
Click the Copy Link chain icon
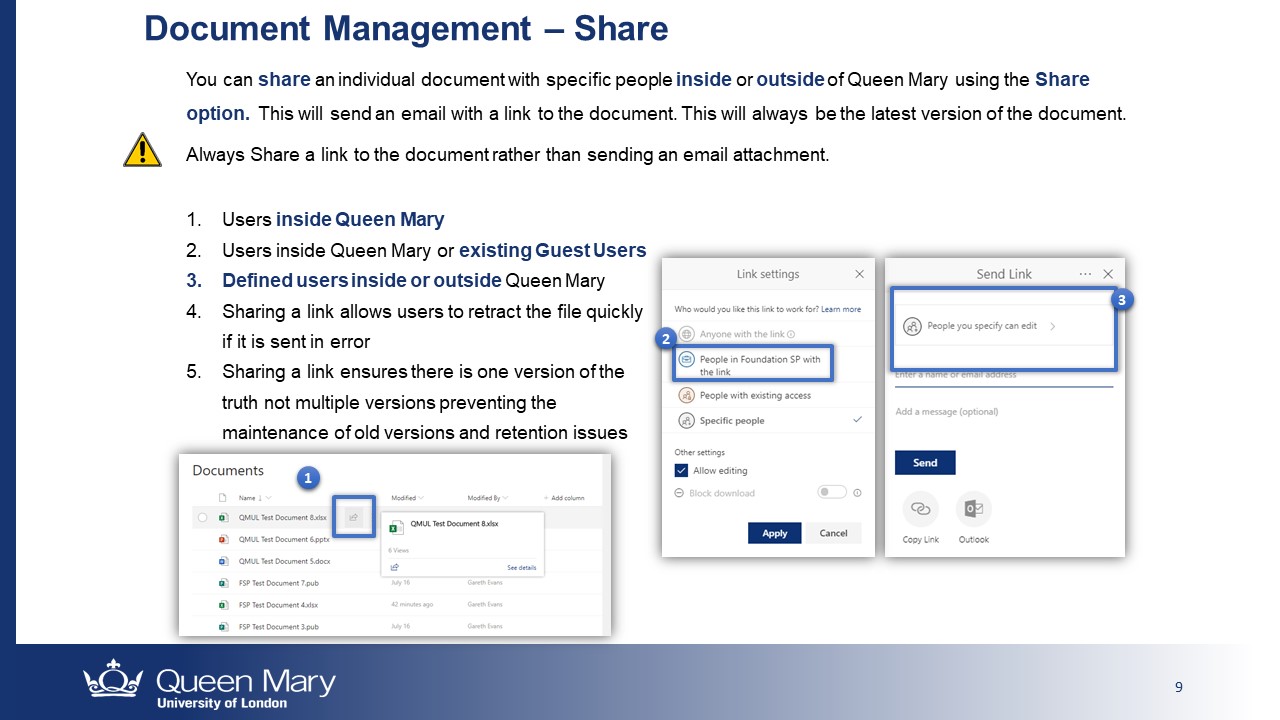tap(921, 509)
